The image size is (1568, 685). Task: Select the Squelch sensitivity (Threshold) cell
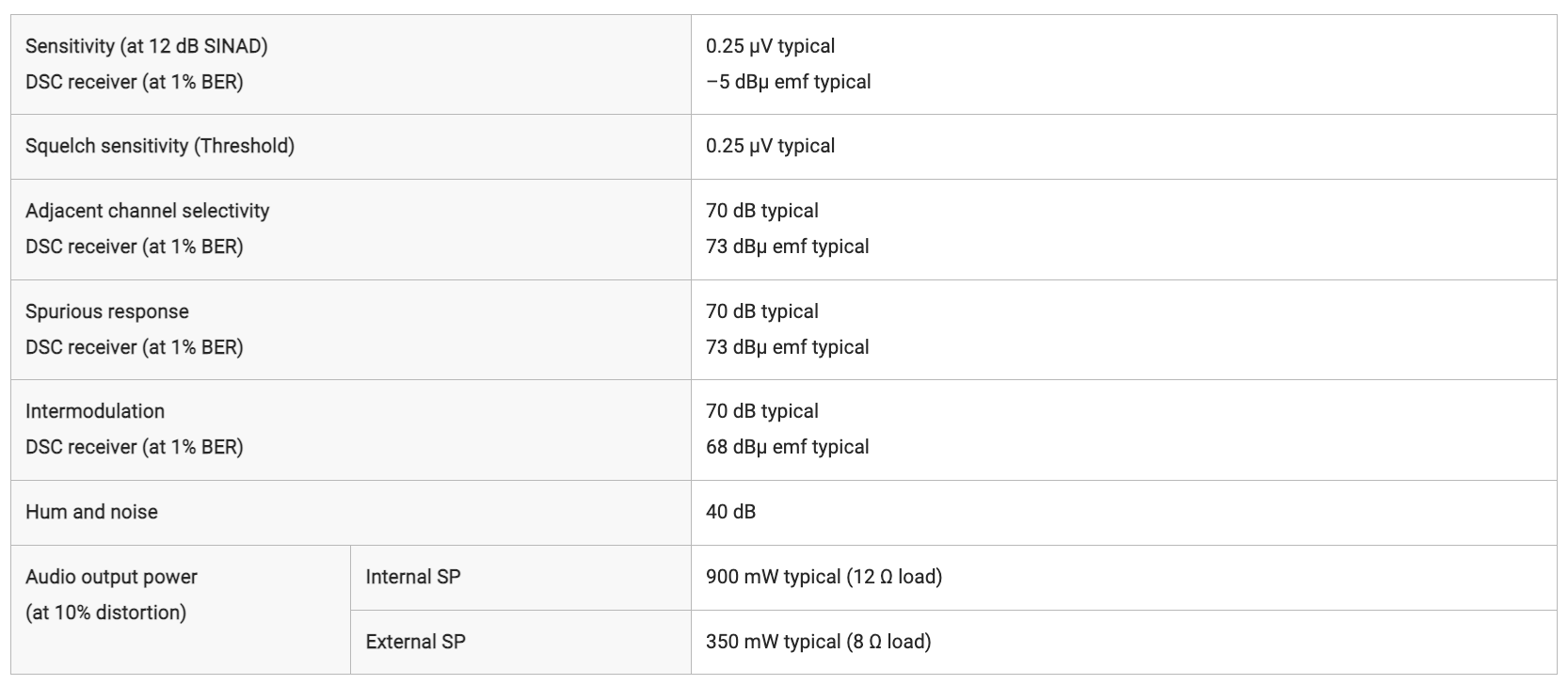[351, 147]
